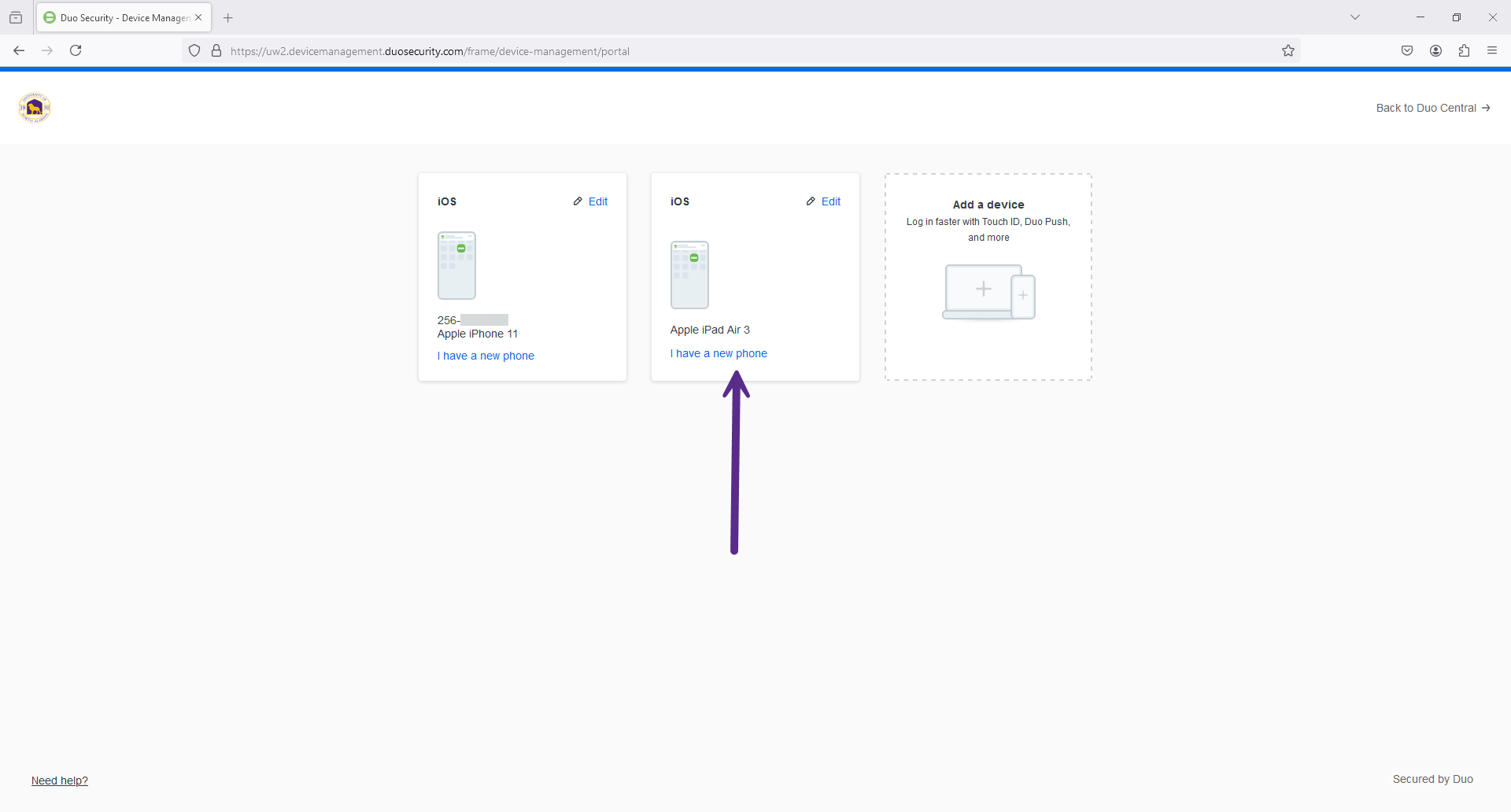This screenshot has width=1511, height=812.
Task: Edit the Apple iPhone 11 device
Action: click(x=591, y=201)
